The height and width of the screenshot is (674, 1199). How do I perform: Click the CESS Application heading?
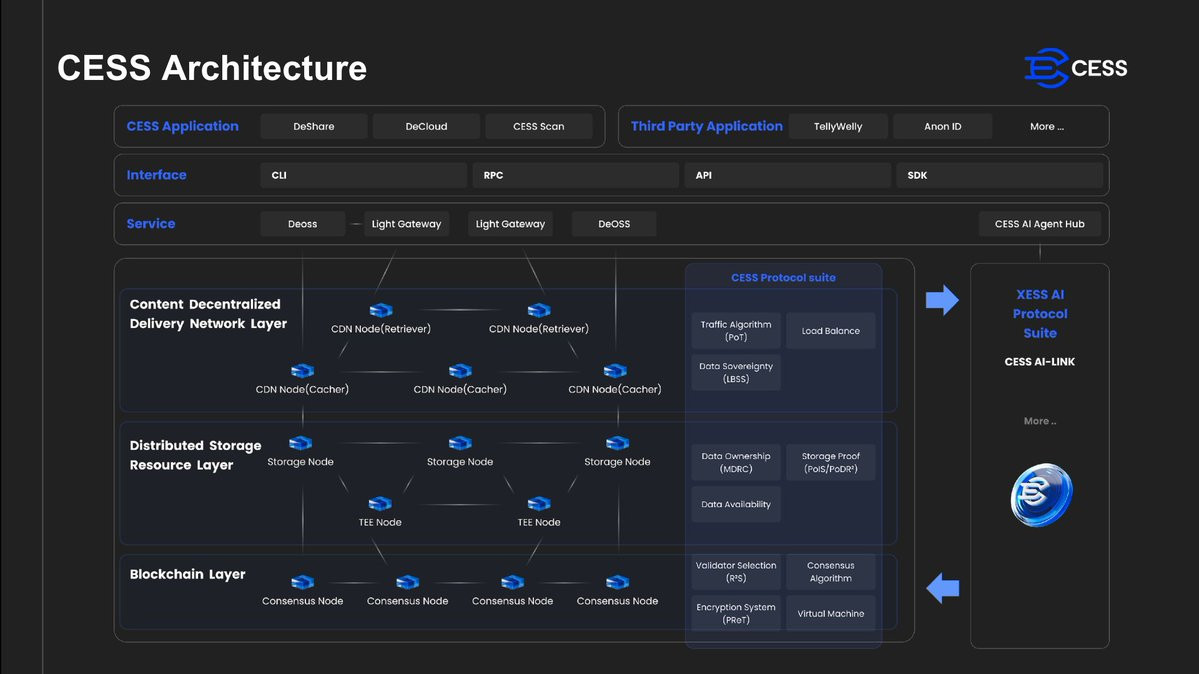[183, 126]
